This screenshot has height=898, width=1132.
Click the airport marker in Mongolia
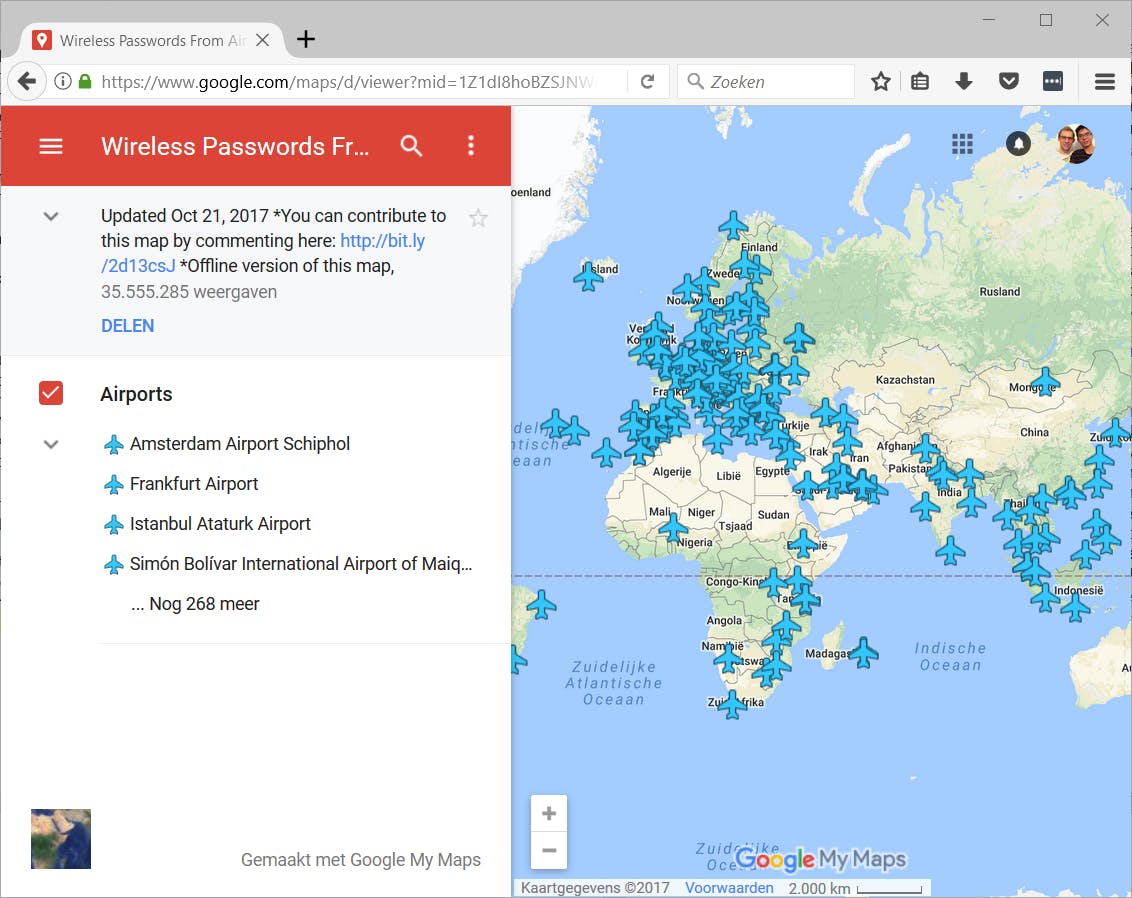1045,381
